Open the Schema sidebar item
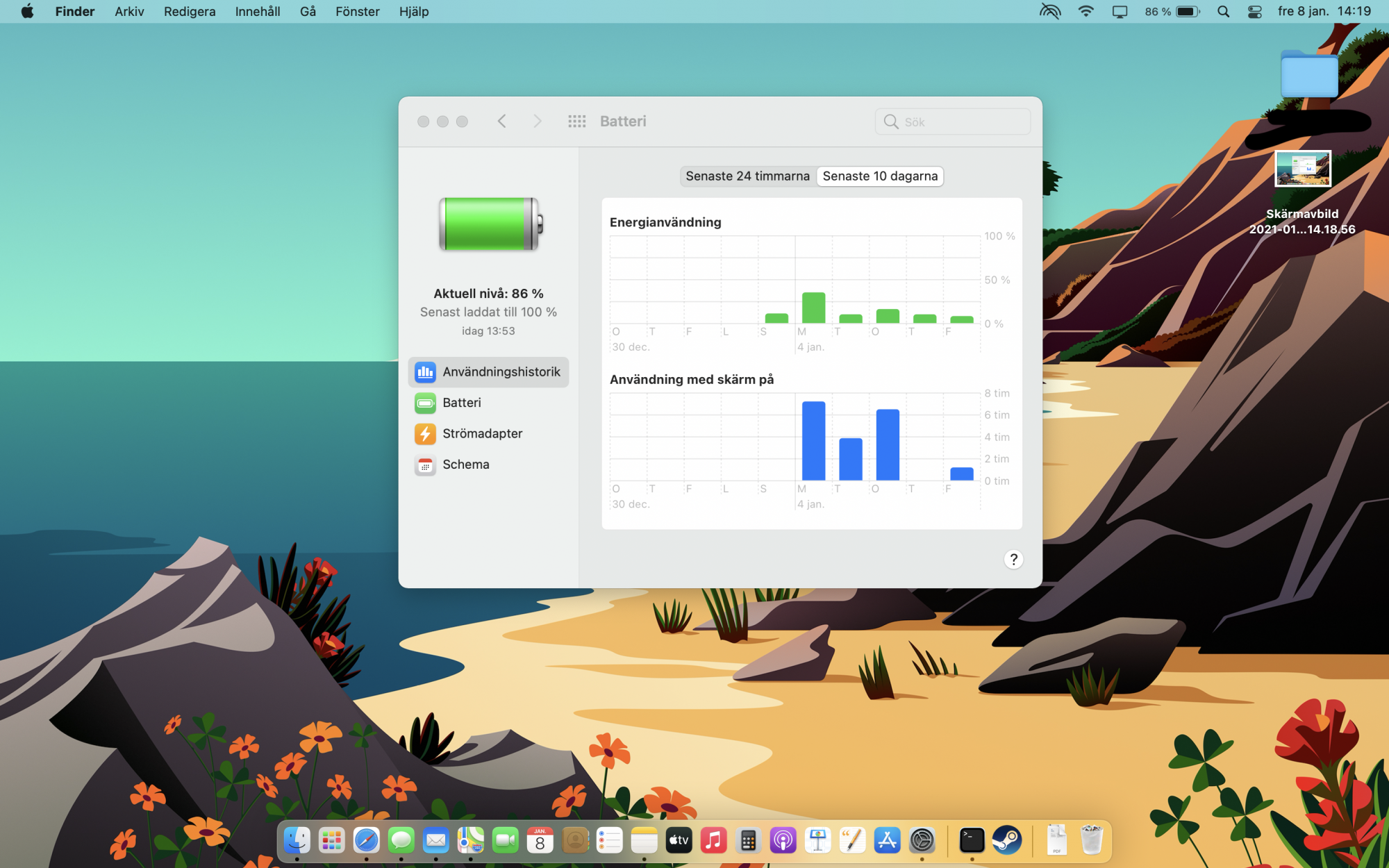The height and width of the screenshot is (868, 1389). coord(465,465)
